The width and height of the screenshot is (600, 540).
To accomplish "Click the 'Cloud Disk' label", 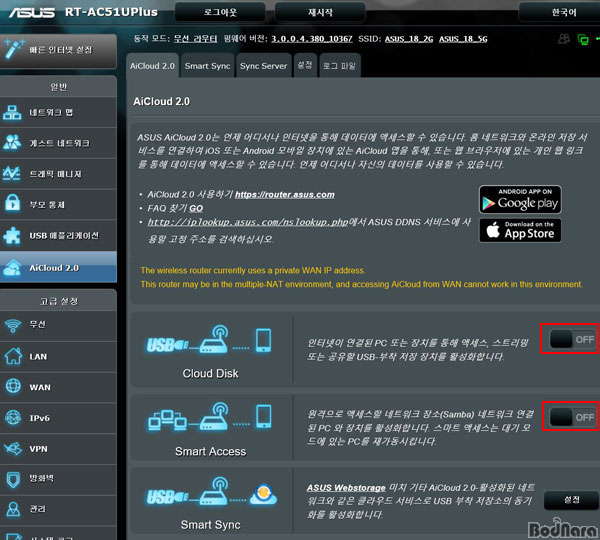I will tap(210, 374).
